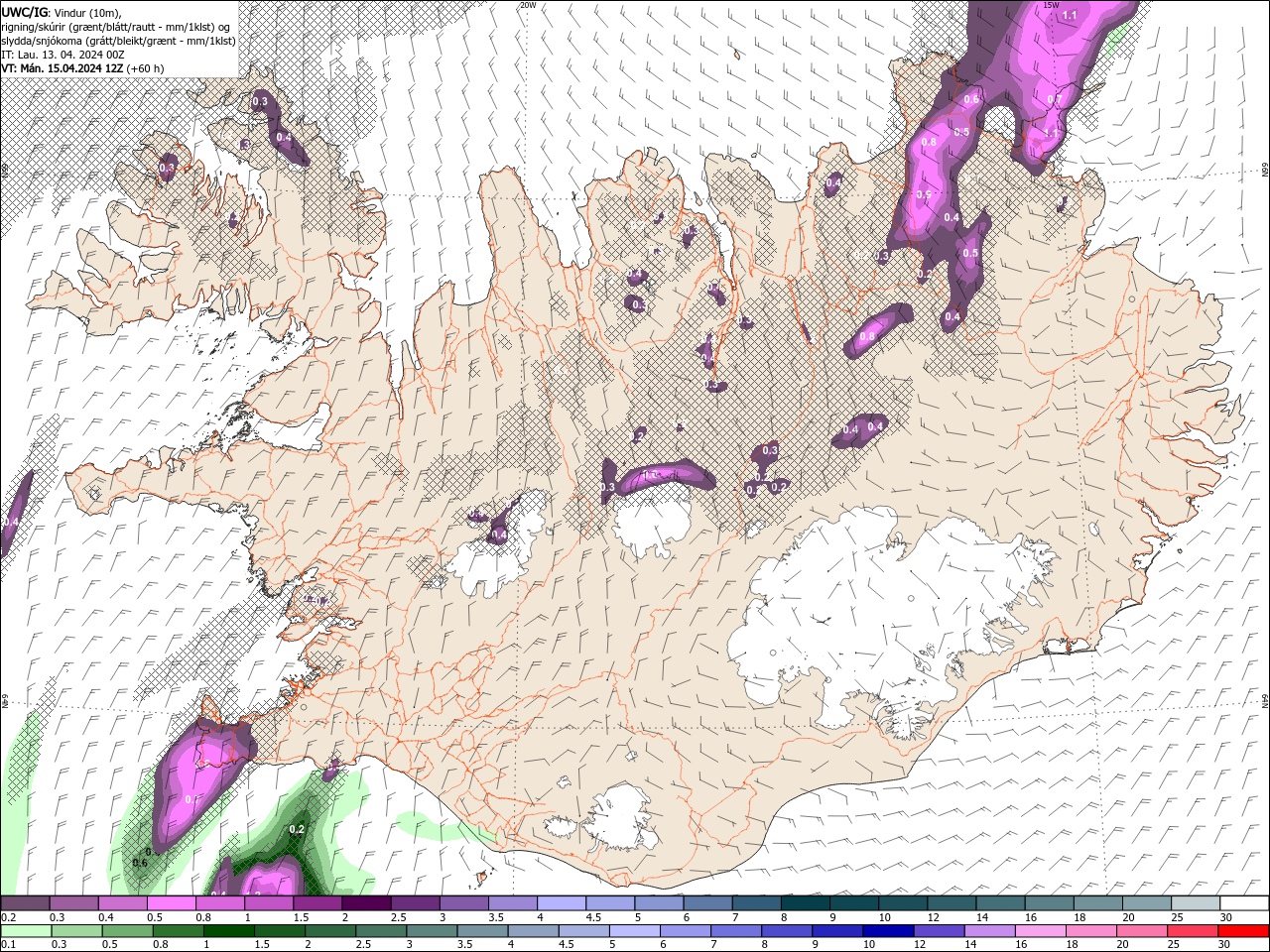This screenshot has height=952, width=1270.
Task: Click the bright red lower swatch after 30
Action: 1243,931
